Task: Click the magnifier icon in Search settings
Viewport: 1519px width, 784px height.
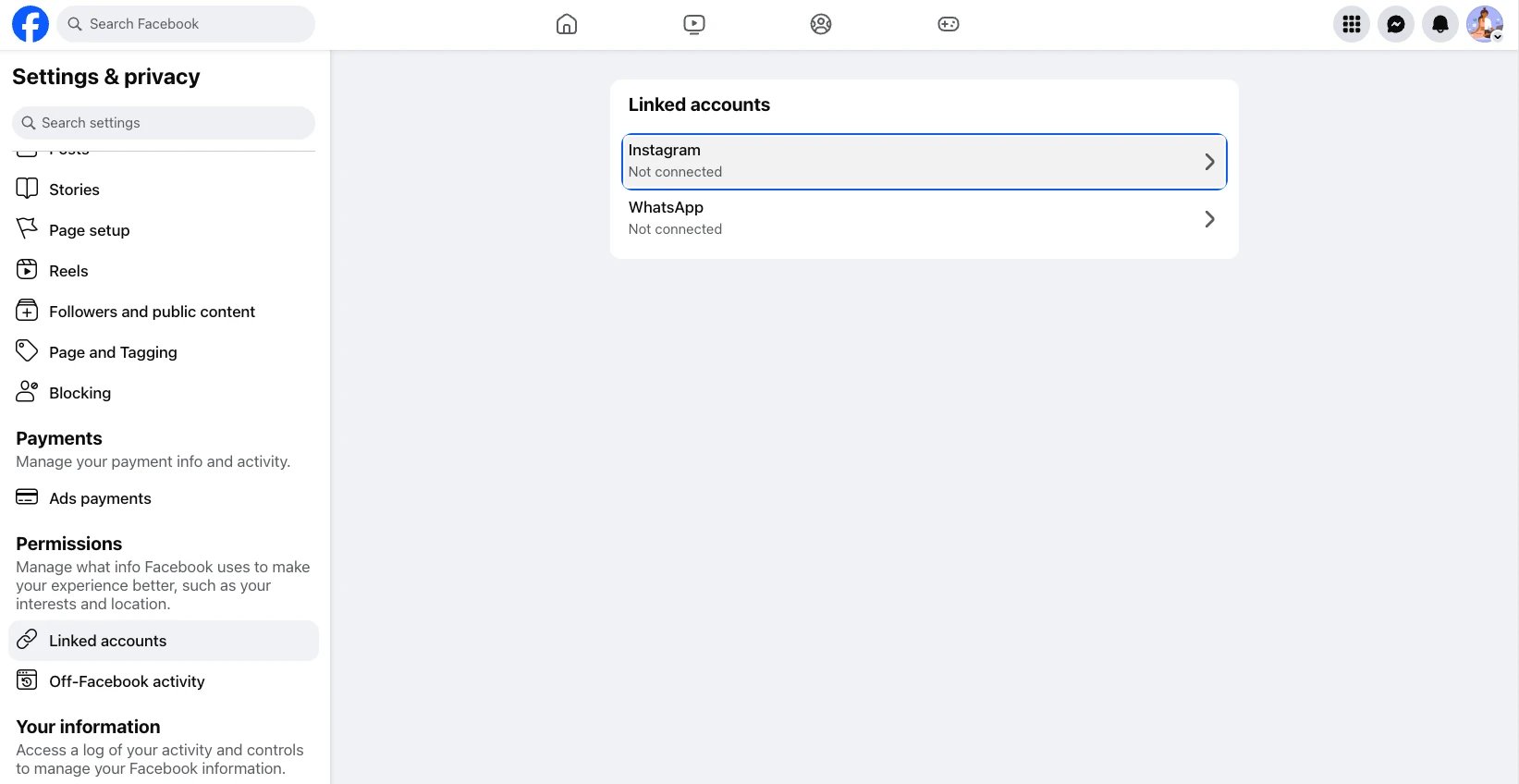Action: (29, 123)
